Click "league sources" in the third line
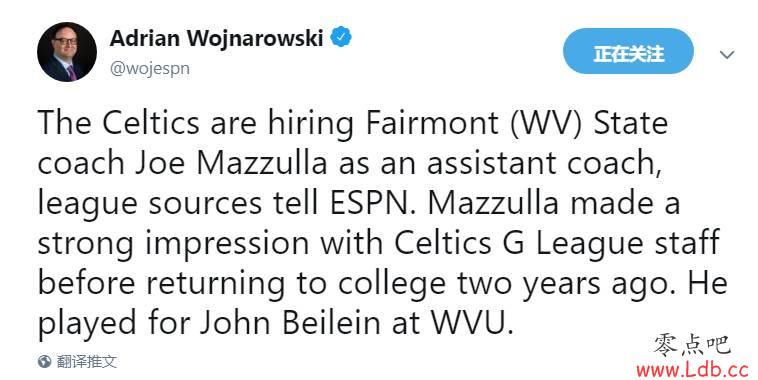758x380 pixels. click(x=150, y=203)
